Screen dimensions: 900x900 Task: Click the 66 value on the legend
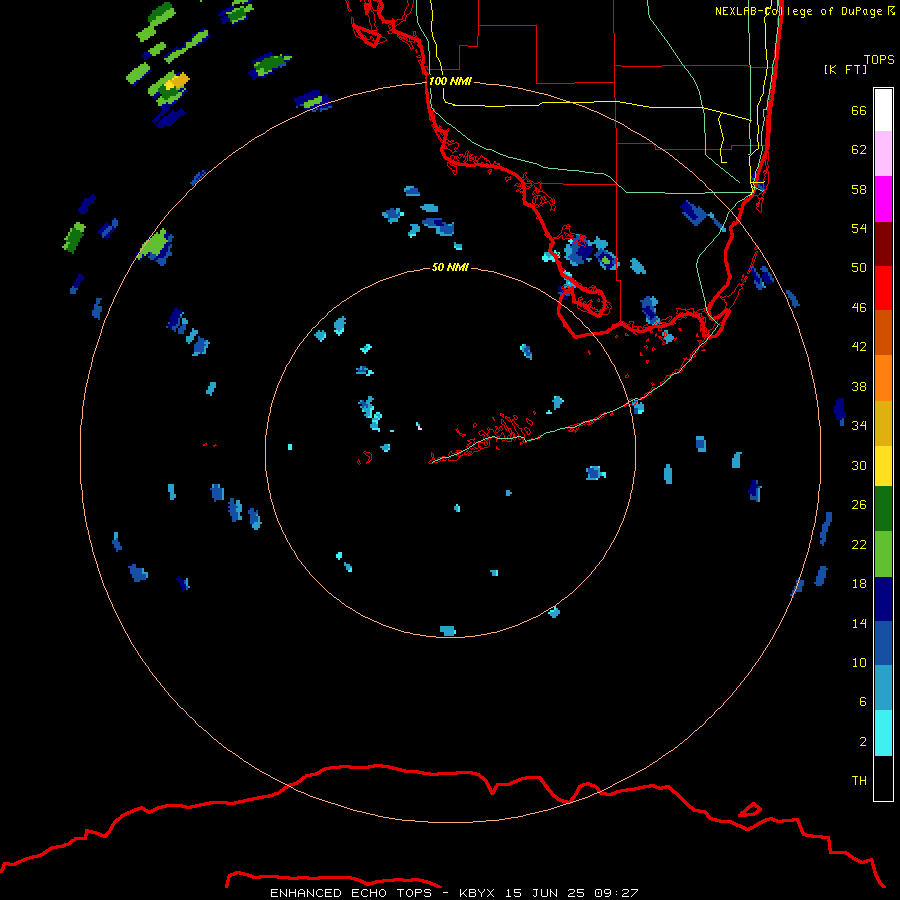(x=859, y=110)
